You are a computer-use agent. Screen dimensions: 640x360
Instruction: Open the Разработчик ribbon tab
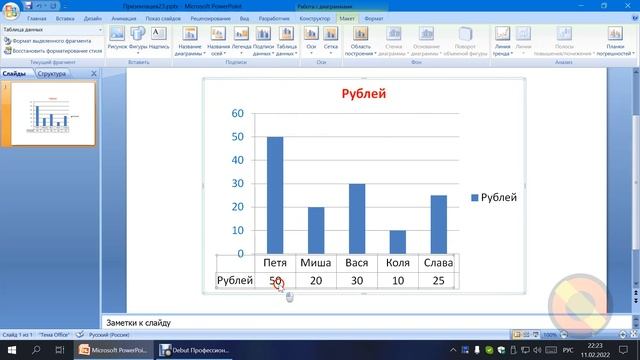click(274, 18)
